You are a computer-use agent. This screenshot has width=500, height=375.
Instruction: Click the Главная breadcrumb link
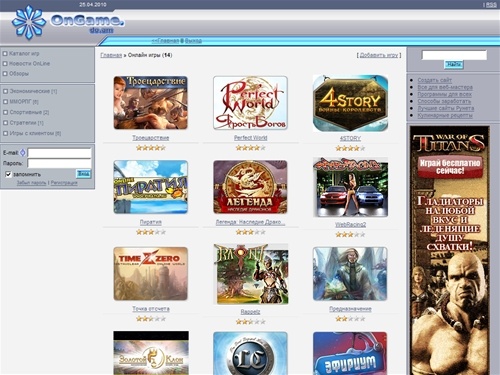(x=111, y=55)
